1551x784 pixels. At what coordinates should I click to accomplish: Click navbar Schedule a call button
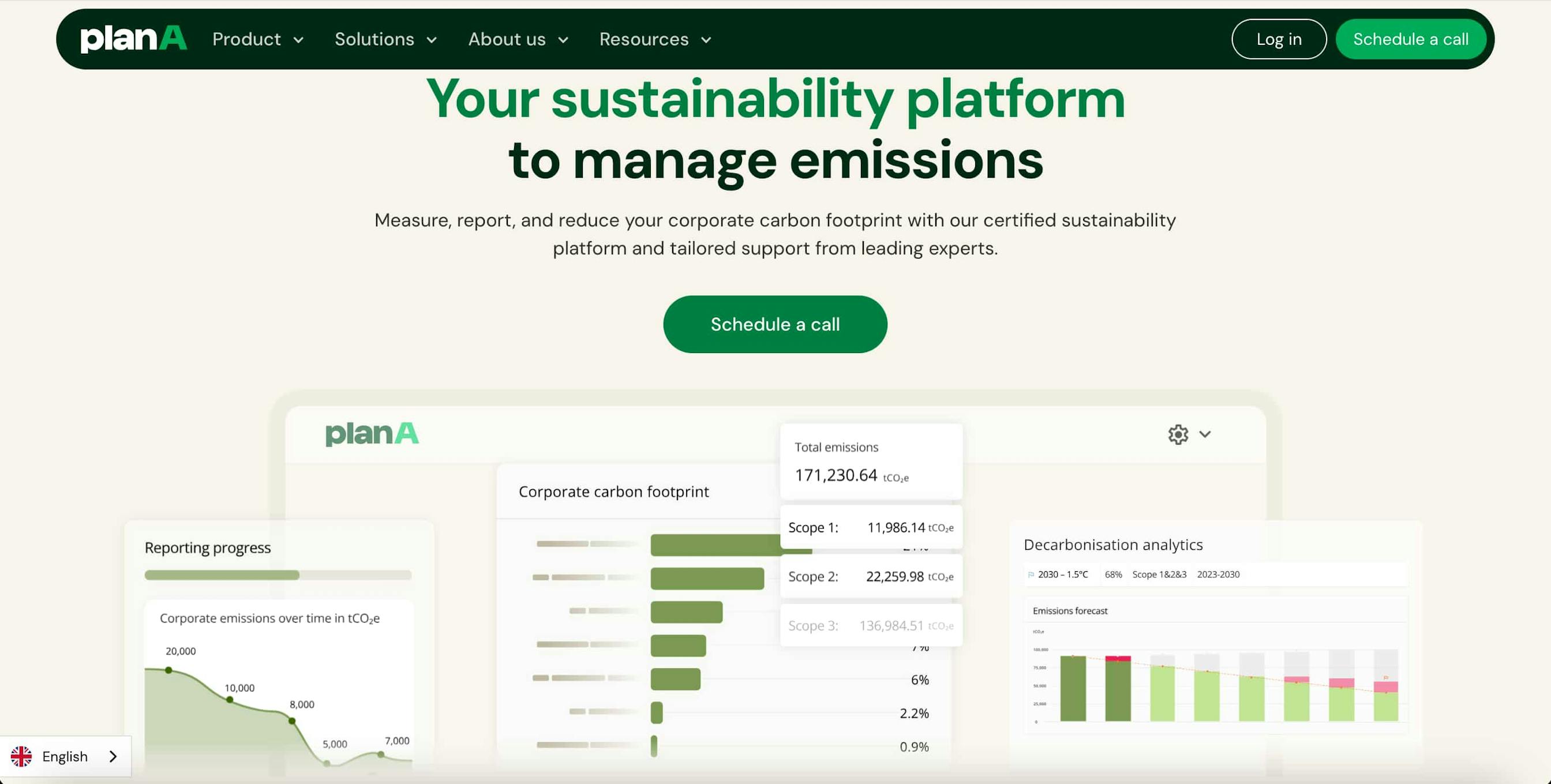[x=1410, y=39]
